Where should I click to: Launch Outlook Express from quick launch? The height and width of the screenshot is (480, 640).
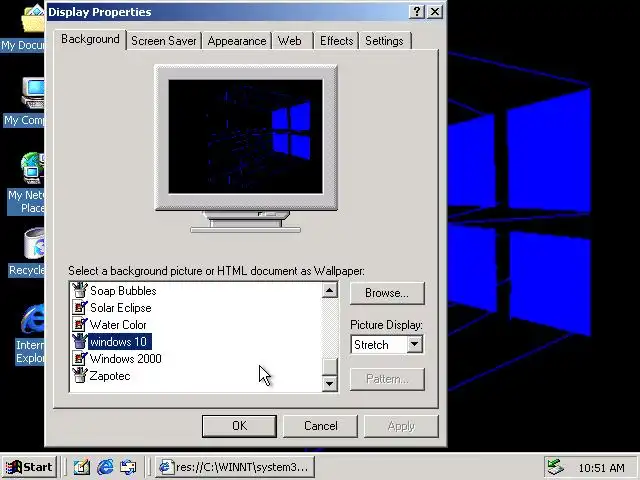(128, 467)
